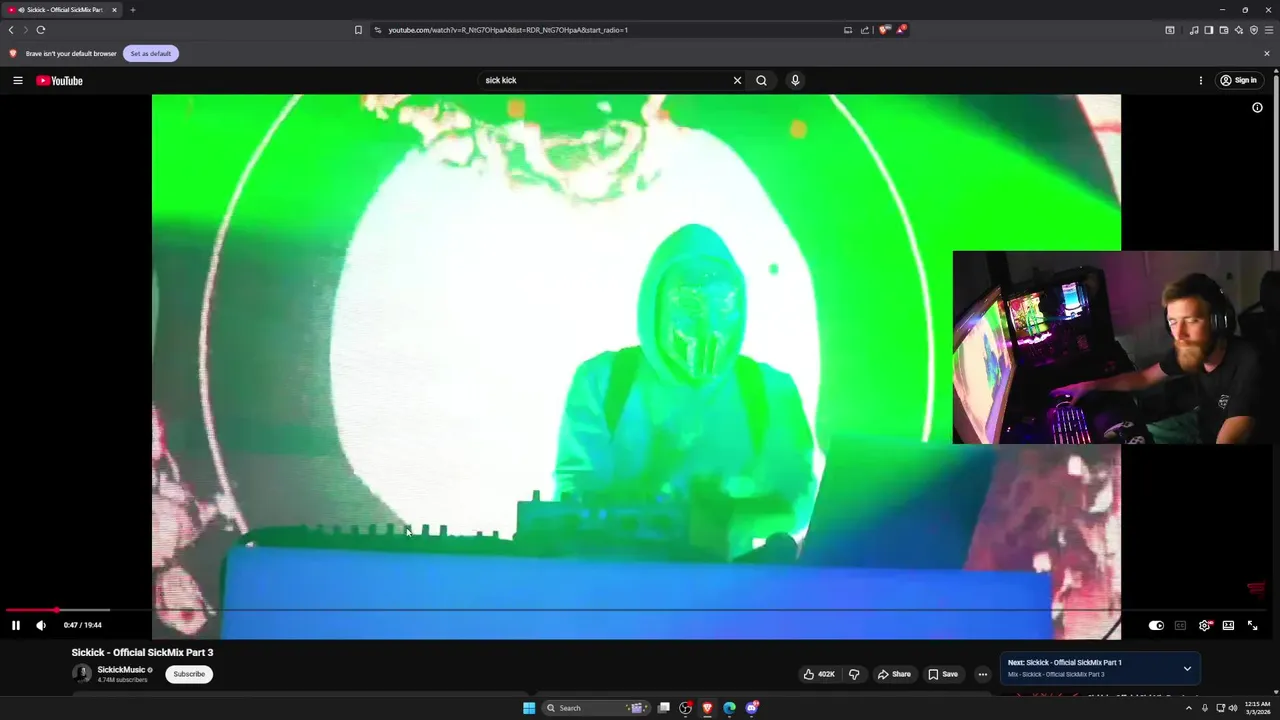Open the Brave VPN shield icon
Image resolution: width=1280 pixels, height=720 pixels.
(1254, 30)
